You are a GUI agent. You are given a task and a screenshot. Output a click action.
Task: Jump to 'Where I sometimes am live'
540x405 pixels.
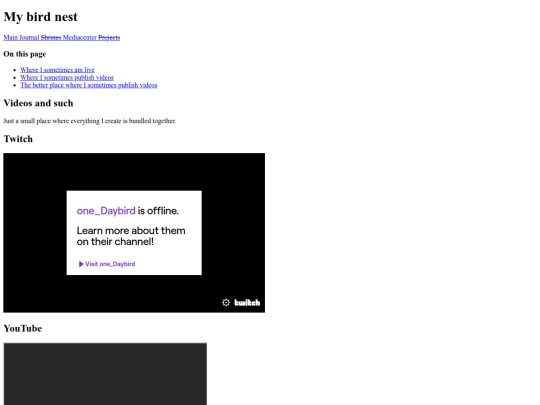click(57, 70)
